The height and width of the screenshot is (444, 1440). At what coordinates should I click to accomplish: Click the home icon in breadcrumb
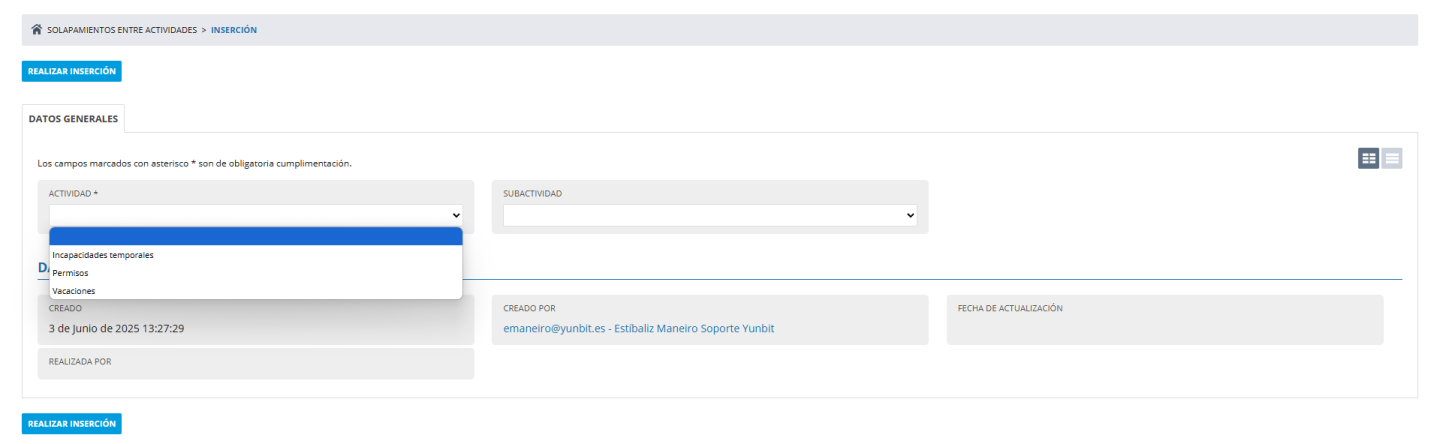click(37, 30)
